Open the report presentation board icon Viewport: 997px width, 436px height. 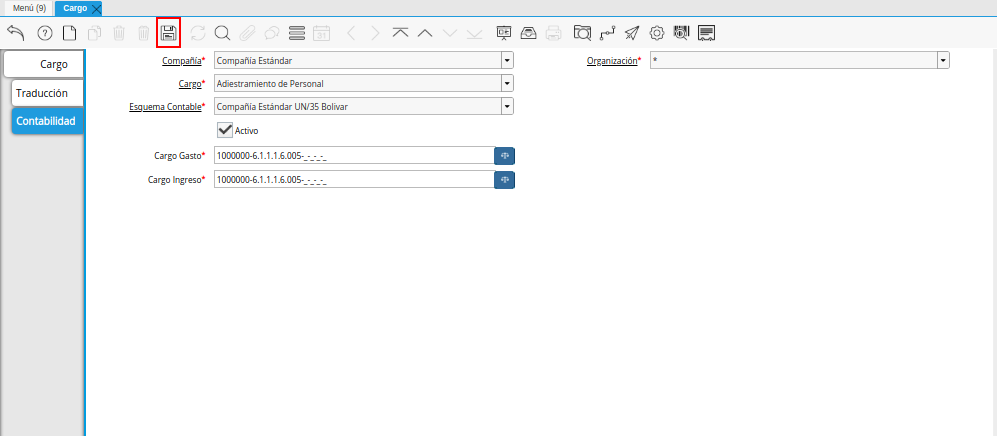(504, 33)
